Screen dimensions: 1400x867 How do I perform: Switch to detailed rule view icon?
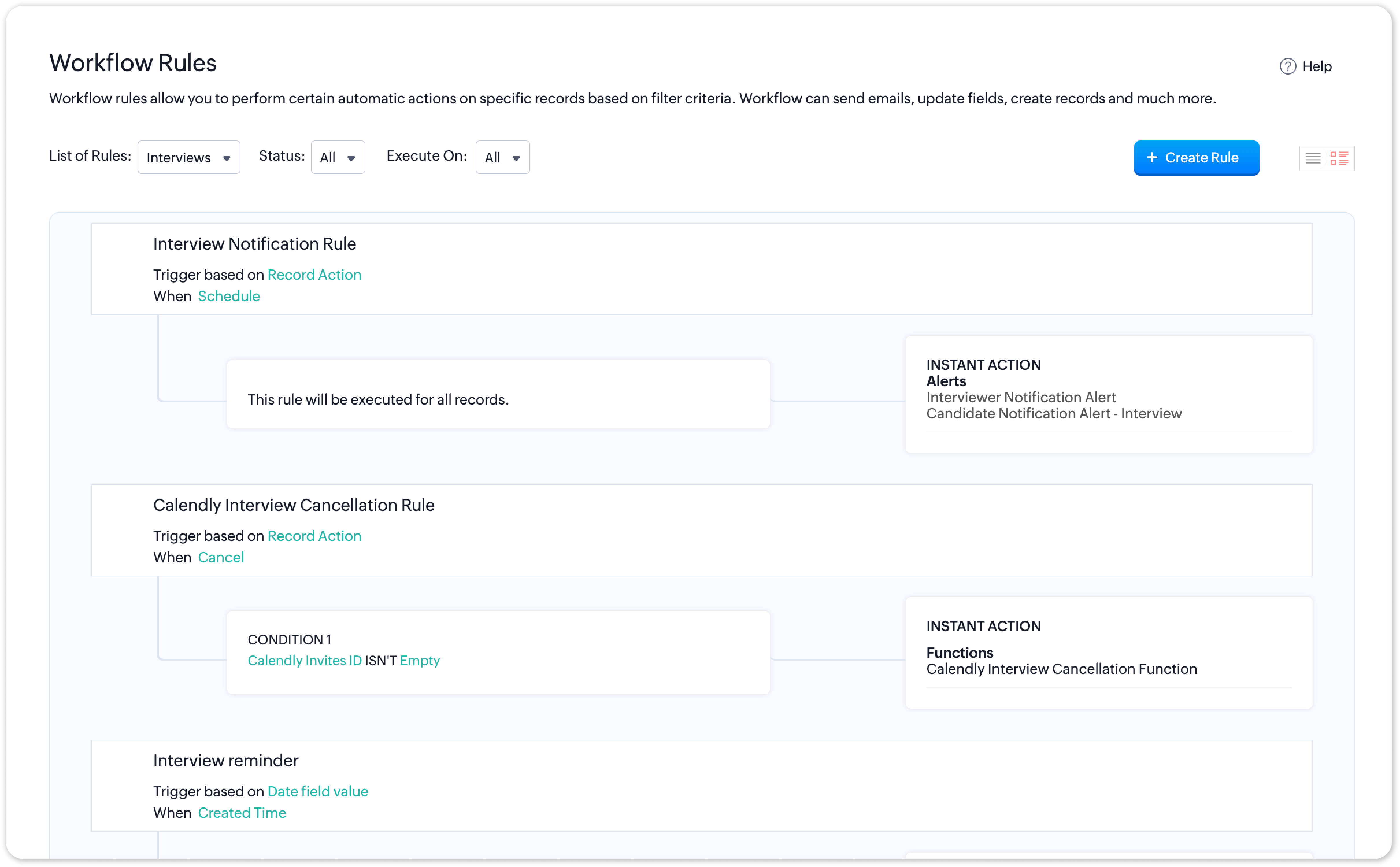tap(1339, 158)
